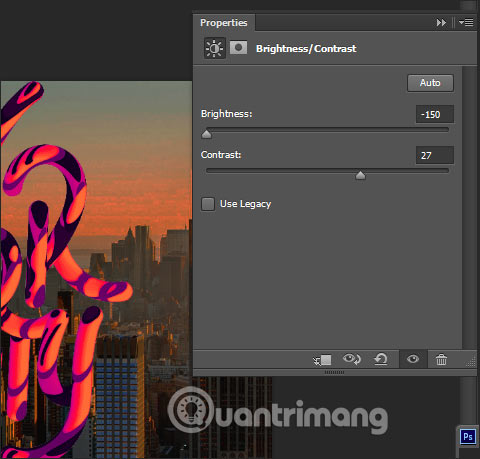Click the Brightness value field showing -150

(435, 114)
